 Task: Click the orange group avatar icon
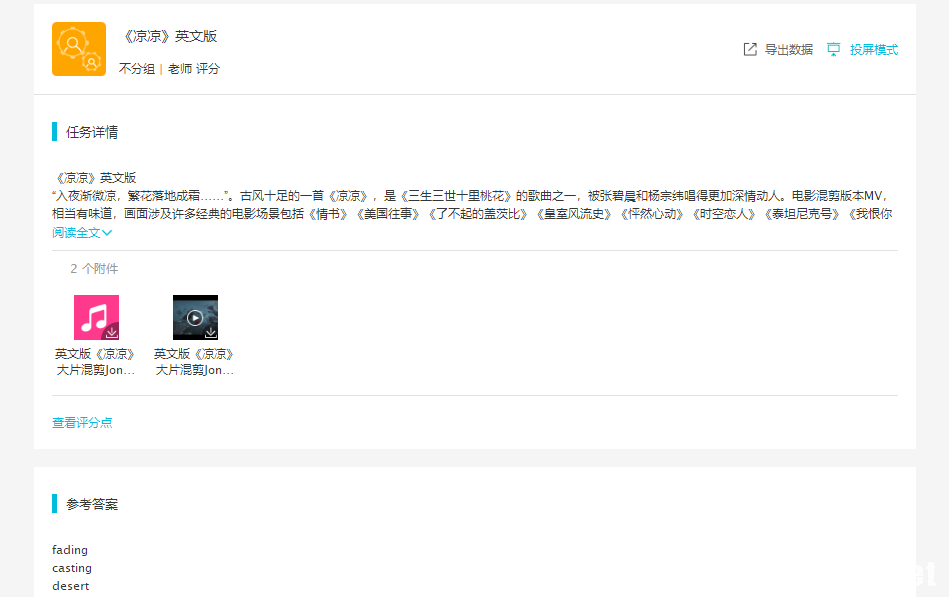78,49
